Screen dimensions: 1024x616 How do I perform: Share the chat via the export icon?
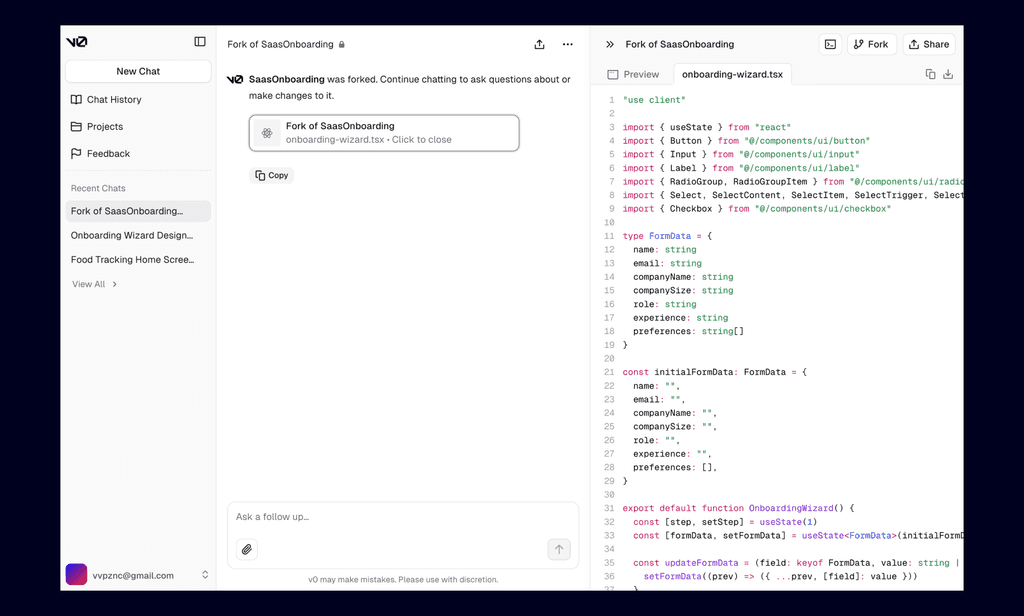(x=539, y=44)
